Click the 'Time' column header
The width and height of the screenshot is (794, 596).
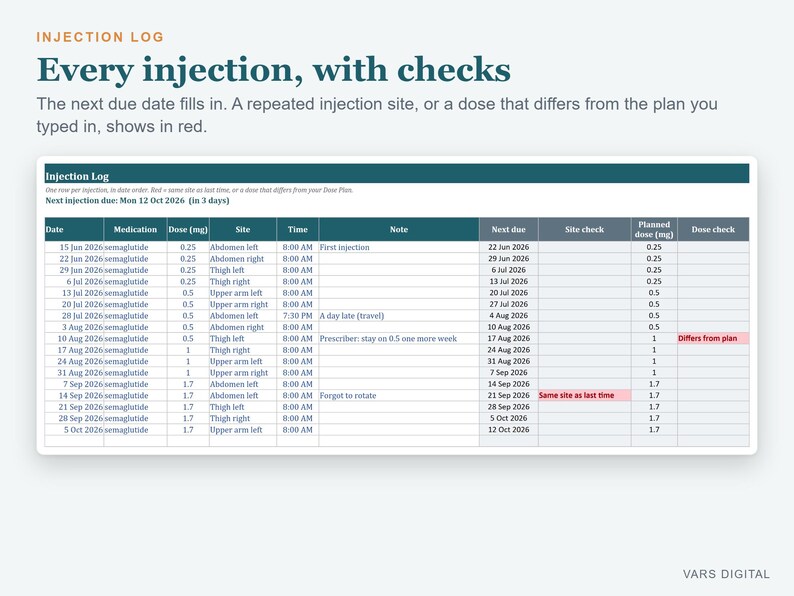[298, 229]
